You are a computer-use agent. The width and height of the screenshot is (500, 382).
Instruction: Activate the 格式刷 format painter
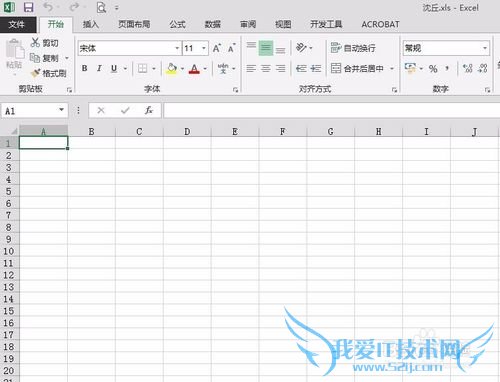tap(49, 73)
